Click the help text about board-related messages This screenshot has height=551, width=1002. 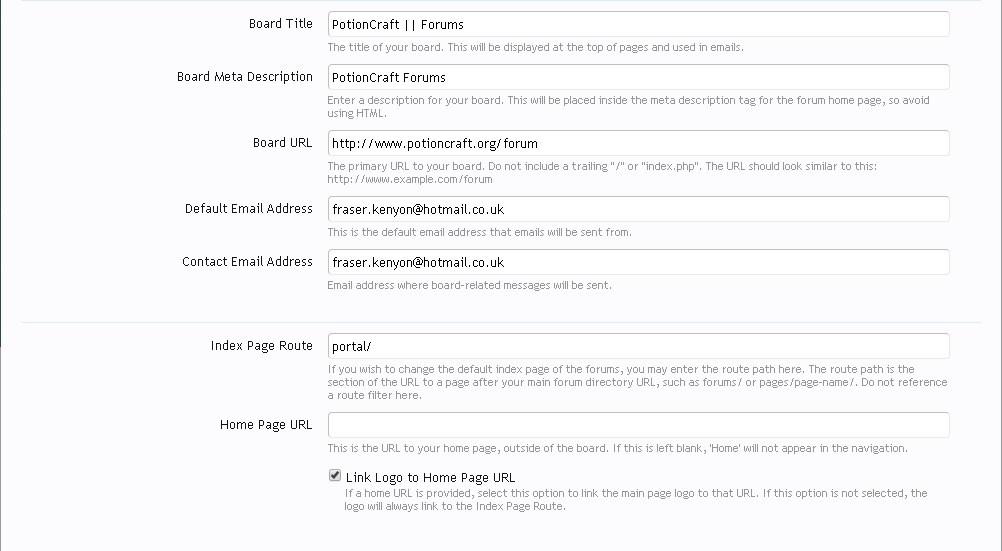tap(469, 285)
